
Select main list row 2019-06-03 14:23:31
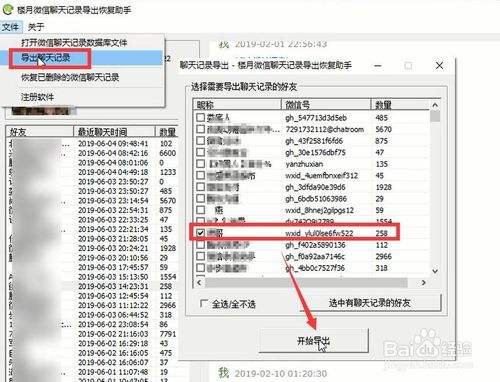click(x=93, y=286)
